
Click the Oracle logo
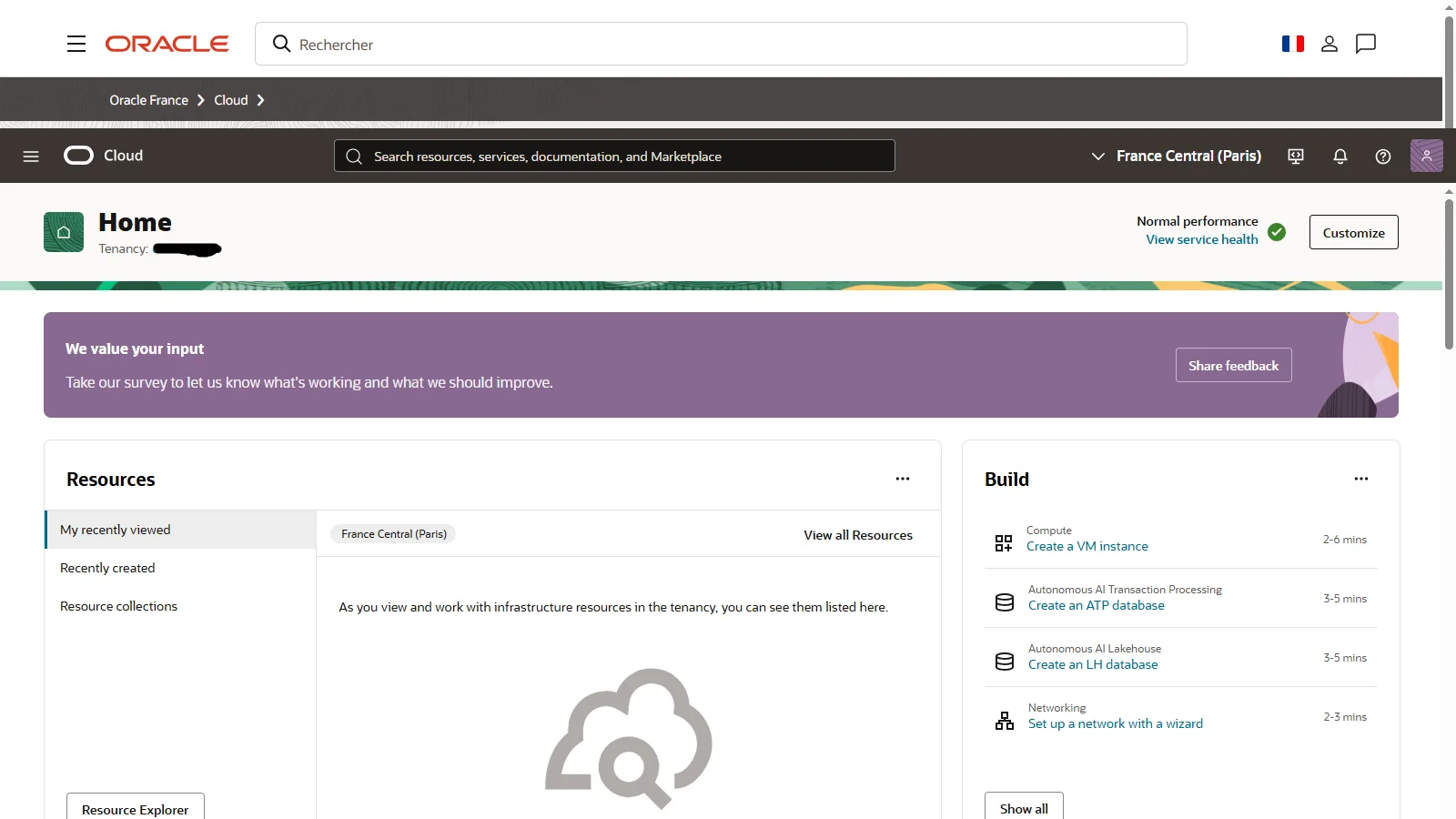(167, 44)
